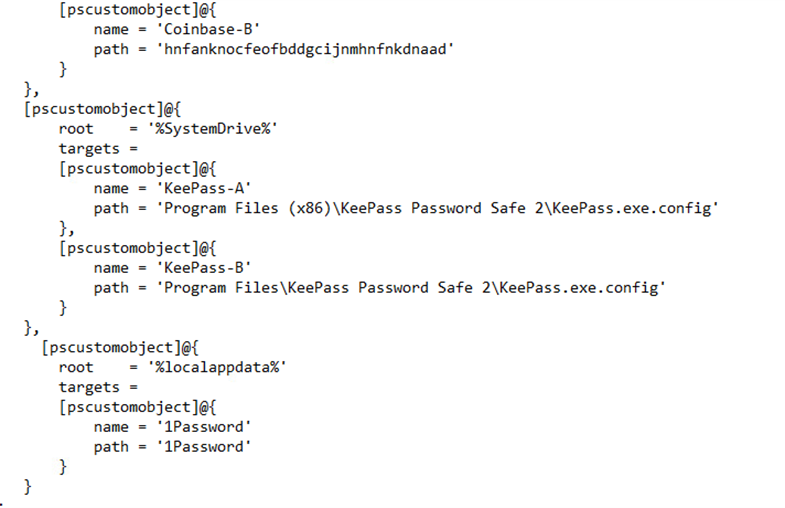Click the 'targets' keyword under the %SystemDrive% root
This screenshot has width=785, height=508.
[x=89, y=148]
